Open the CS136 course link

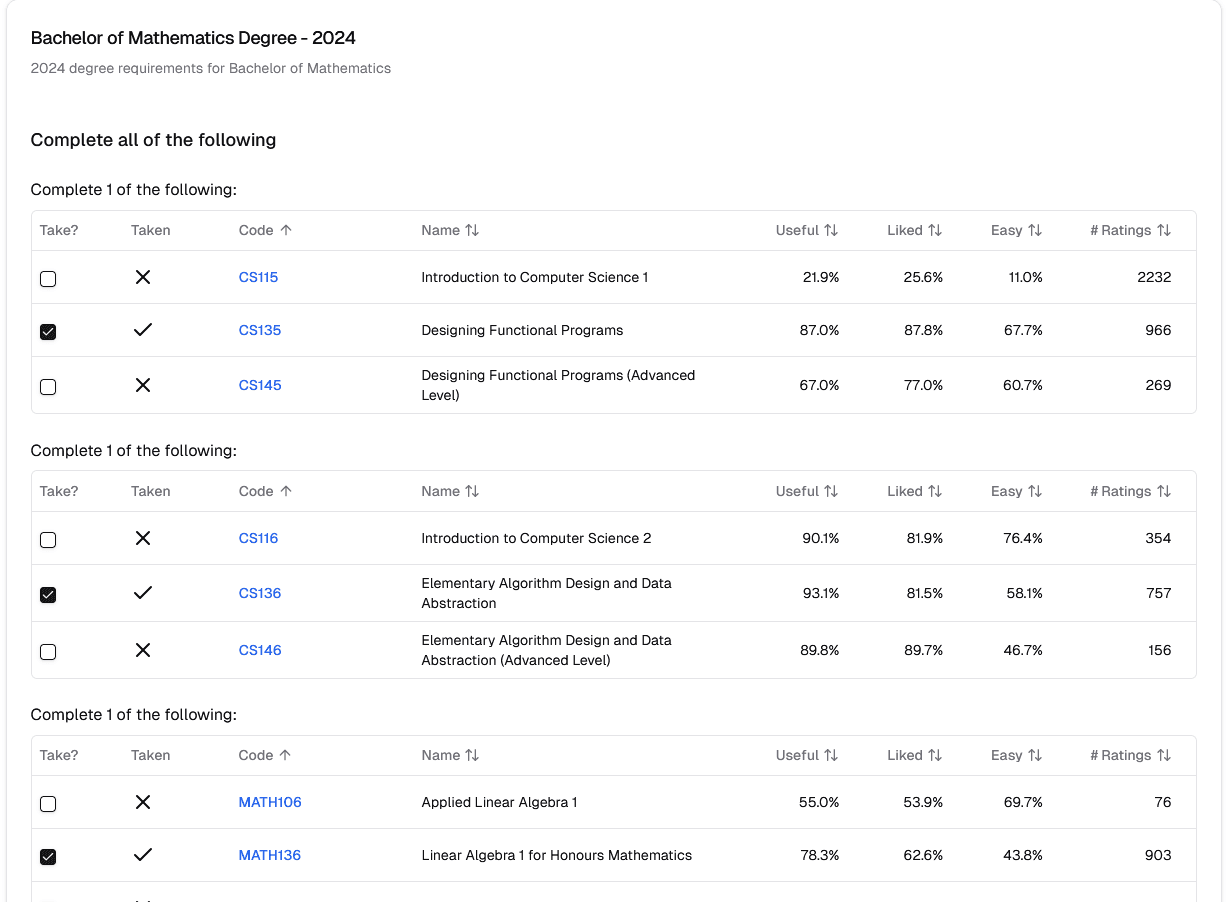click(258, 593)
